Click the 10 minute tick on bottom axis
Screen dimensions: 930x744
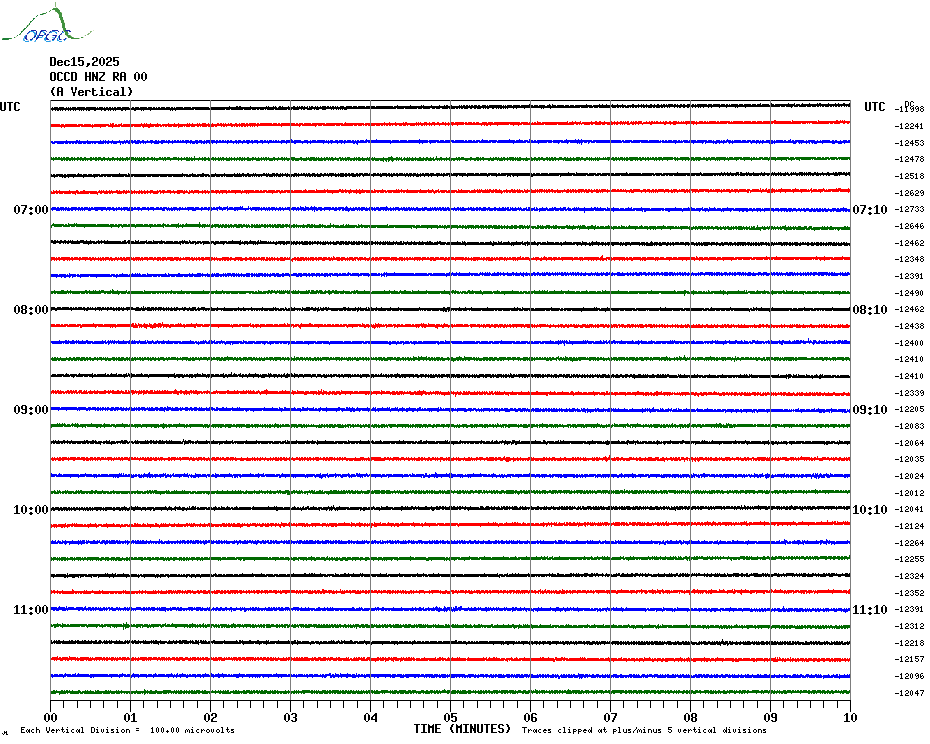tap(849, 717)
